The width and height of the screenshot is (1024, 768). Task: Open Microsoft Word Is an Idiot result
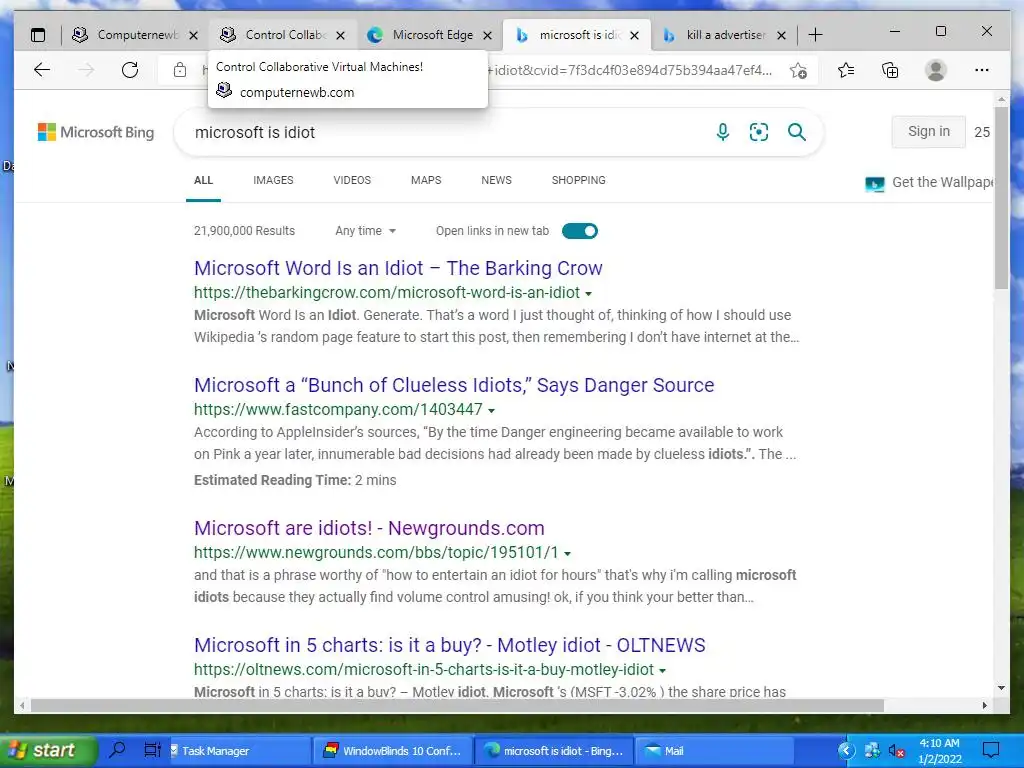coord(398,268)
